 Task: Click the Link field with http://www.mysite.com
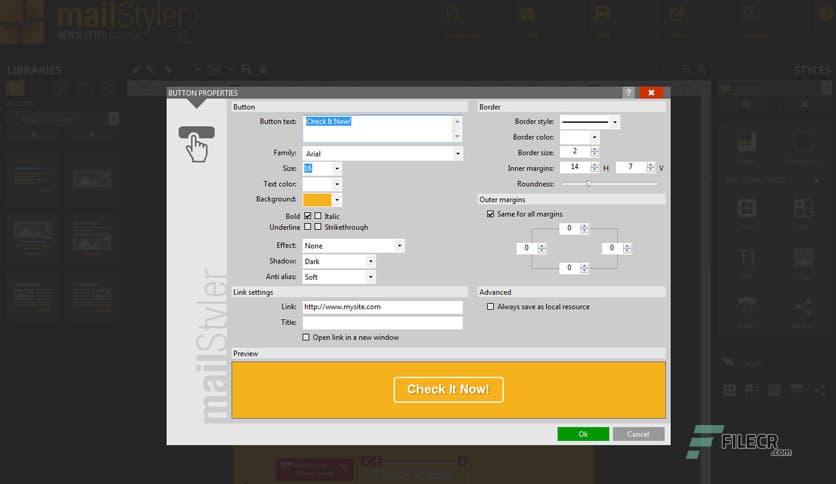coord(383,307)
